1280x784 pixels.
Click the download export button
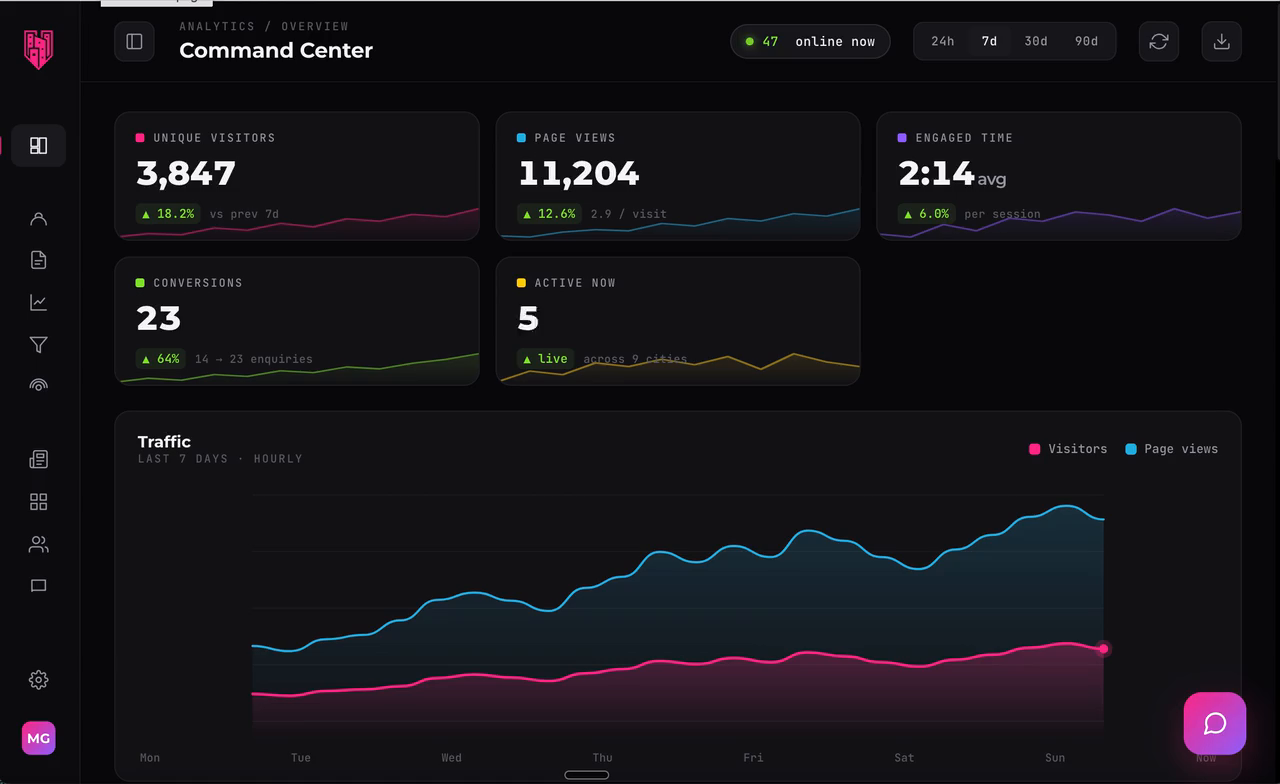[x=1221, y=41]
